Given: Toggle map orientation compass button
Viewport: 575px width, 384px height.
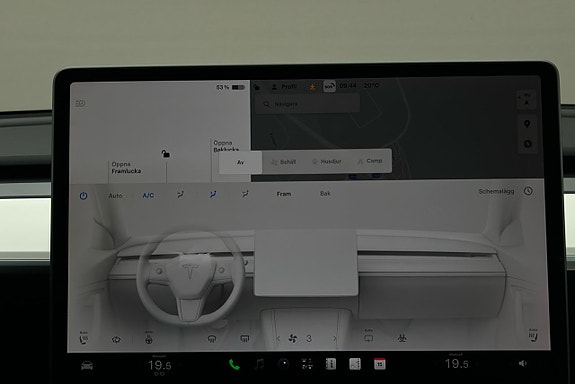Looking at the screenshot, I should pyautogui.click(x=527, y=101).
